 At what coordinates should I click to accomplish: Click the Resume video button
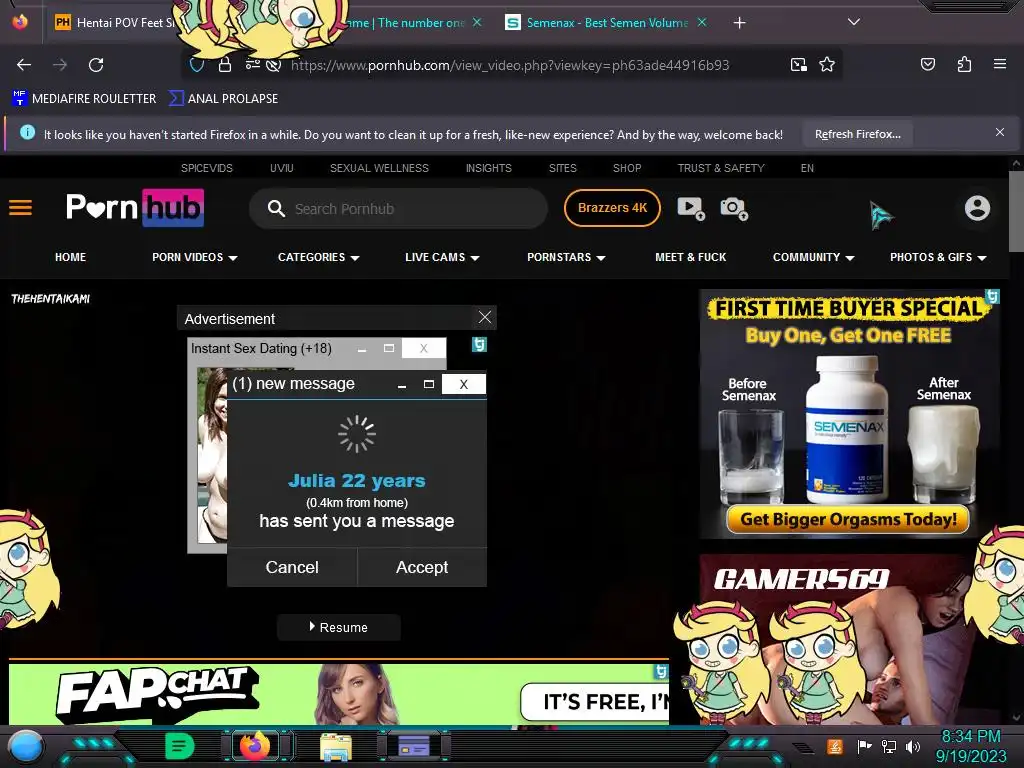pyautogui.click(x=338, y=628)
